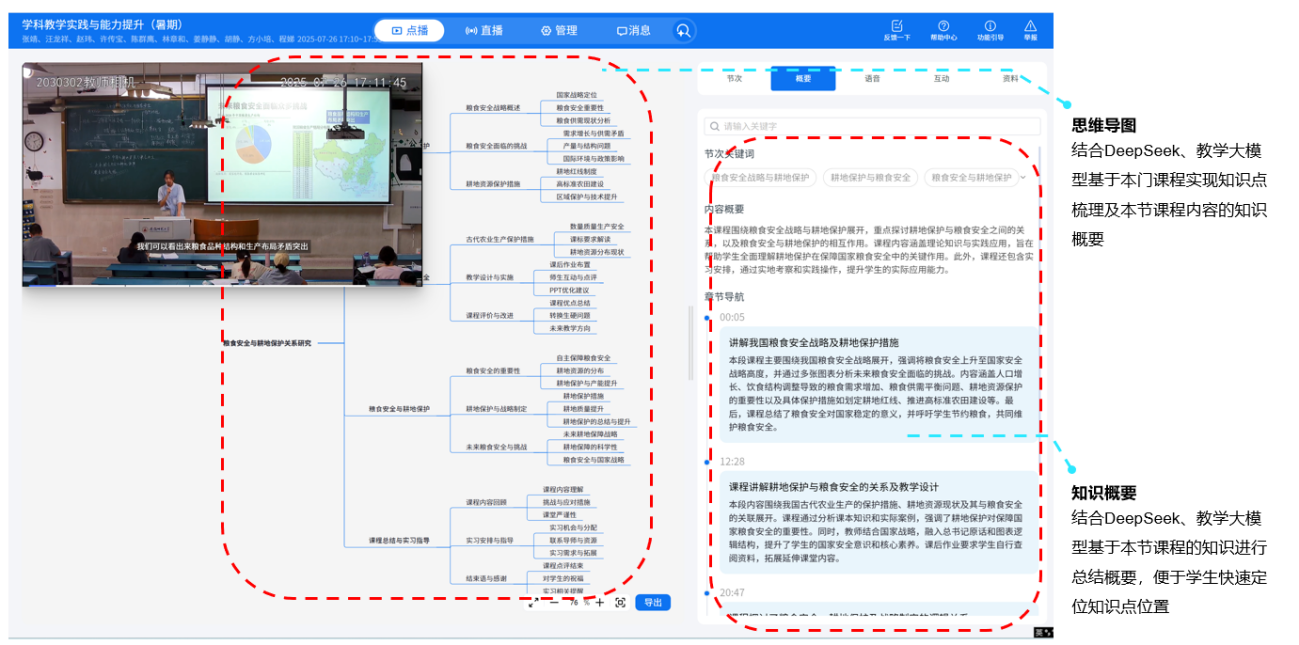Click the 导出 export button
This screenshot has height=645, width=1299.
[x=652, y=603]
